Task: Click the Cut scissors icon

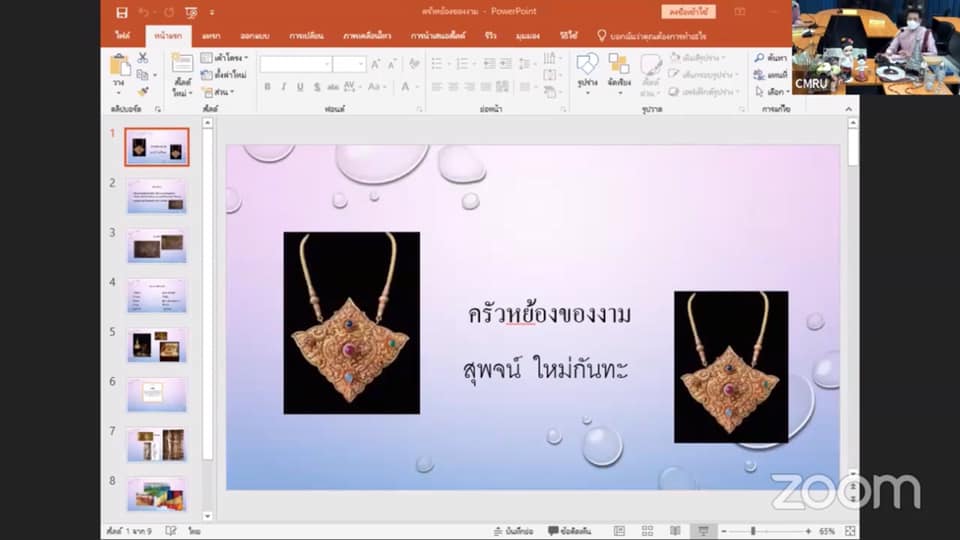Action: tap(143, 58)
